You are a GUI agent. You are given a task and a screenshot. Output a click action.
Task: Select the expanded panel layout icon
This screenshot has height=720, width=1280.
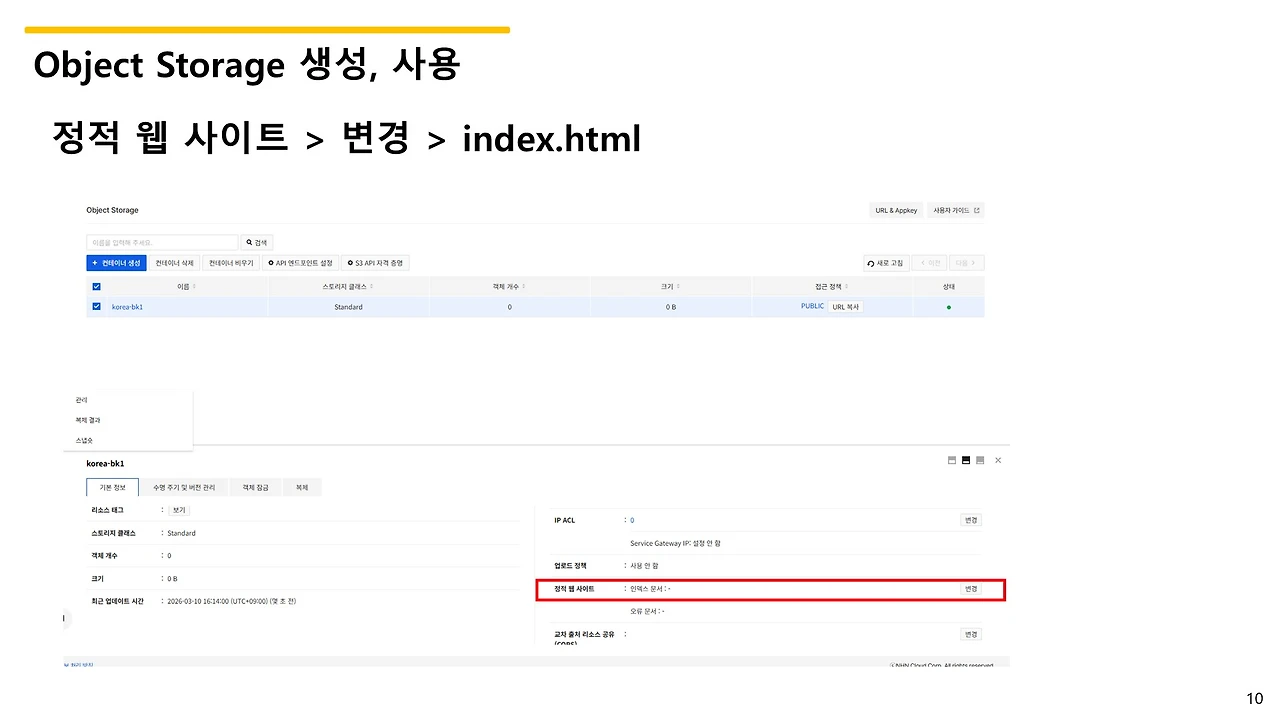(966, 460)
